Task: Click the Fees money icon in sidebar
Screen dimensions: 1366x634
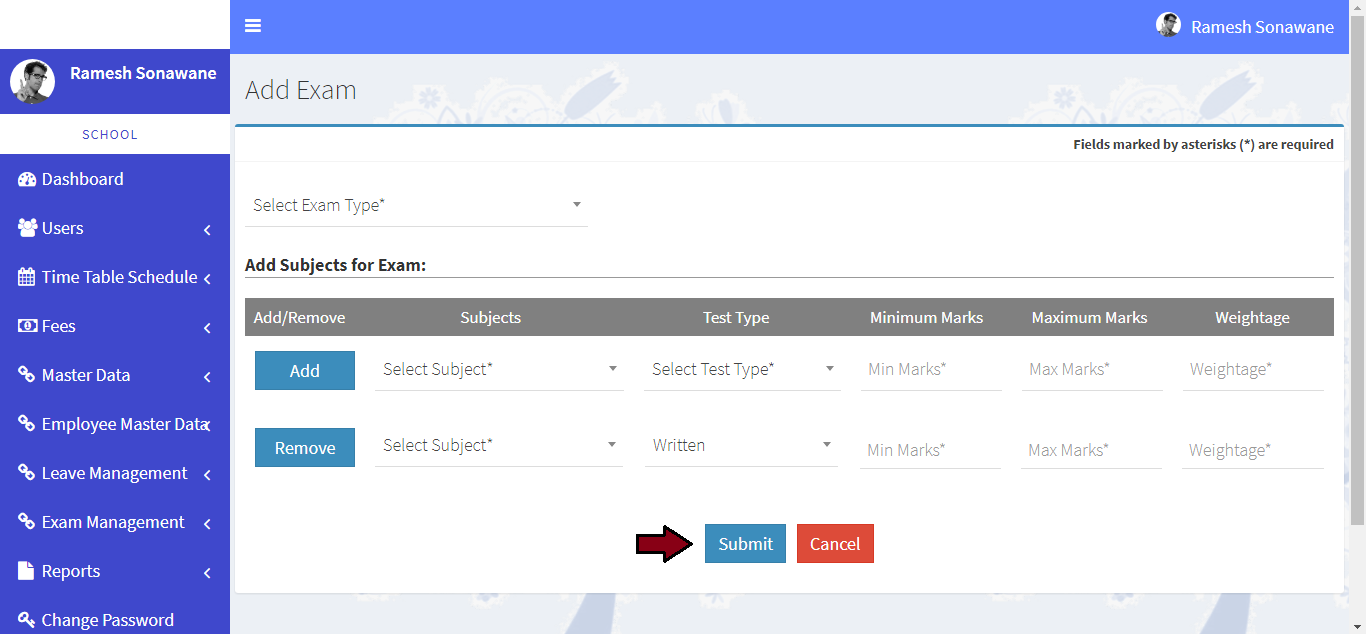Action: tap(27, 326)
